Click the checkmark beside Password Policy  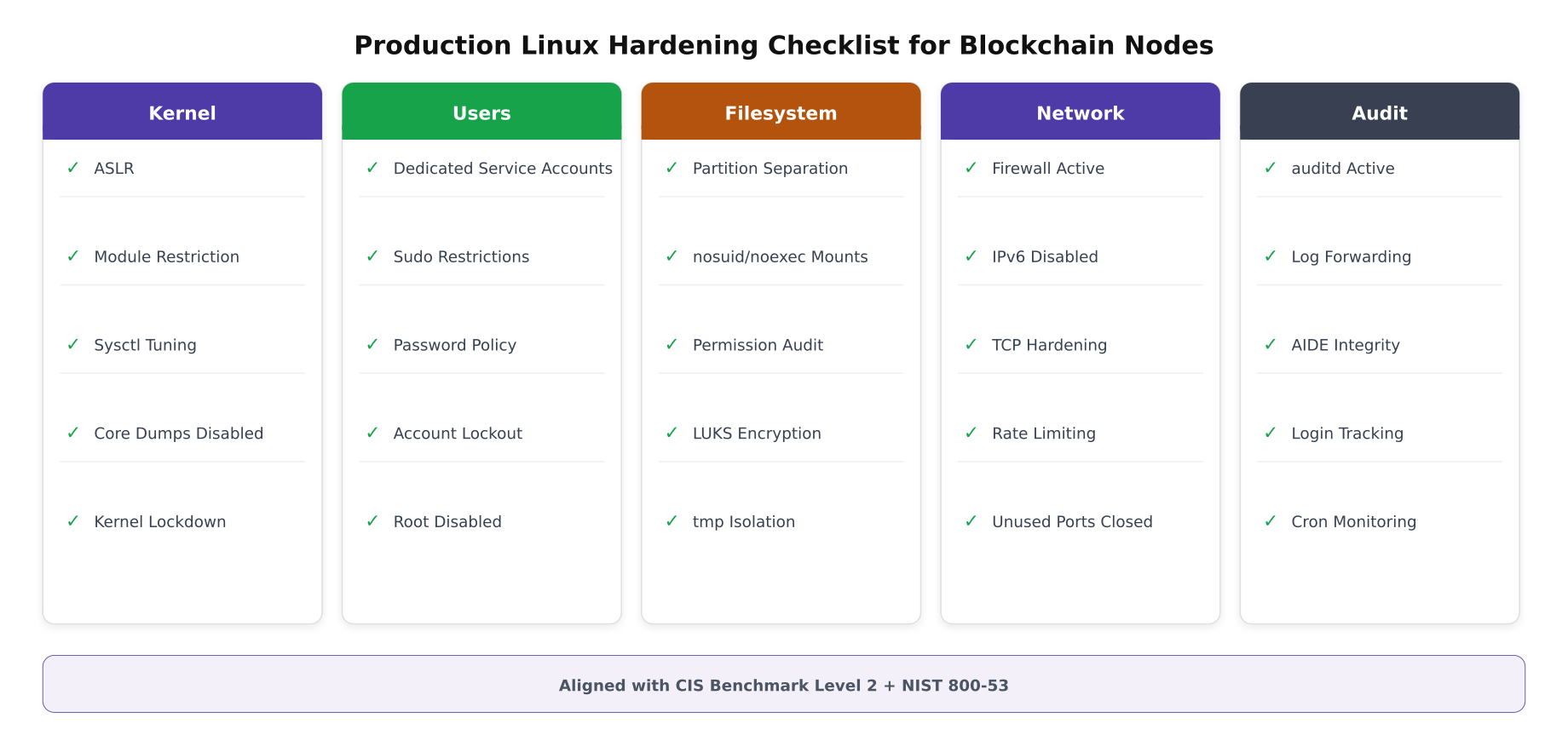(372, 345)
